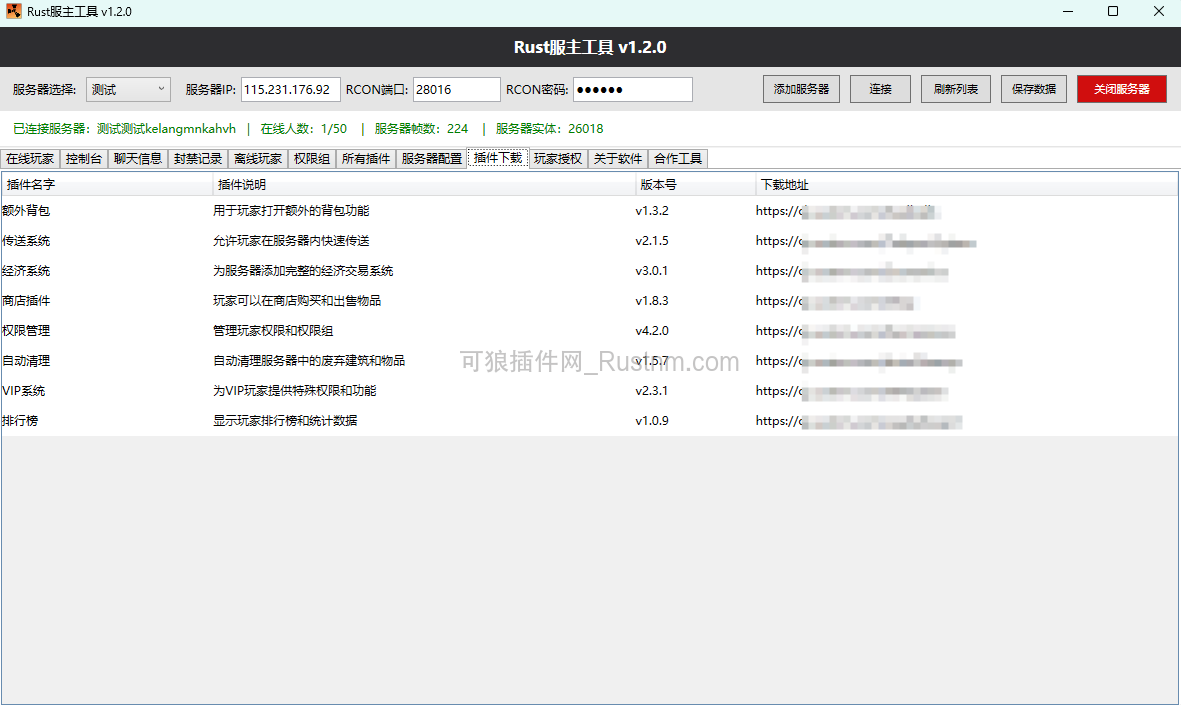
Task: Open the 玩家授权 tab
Action: 556,158
